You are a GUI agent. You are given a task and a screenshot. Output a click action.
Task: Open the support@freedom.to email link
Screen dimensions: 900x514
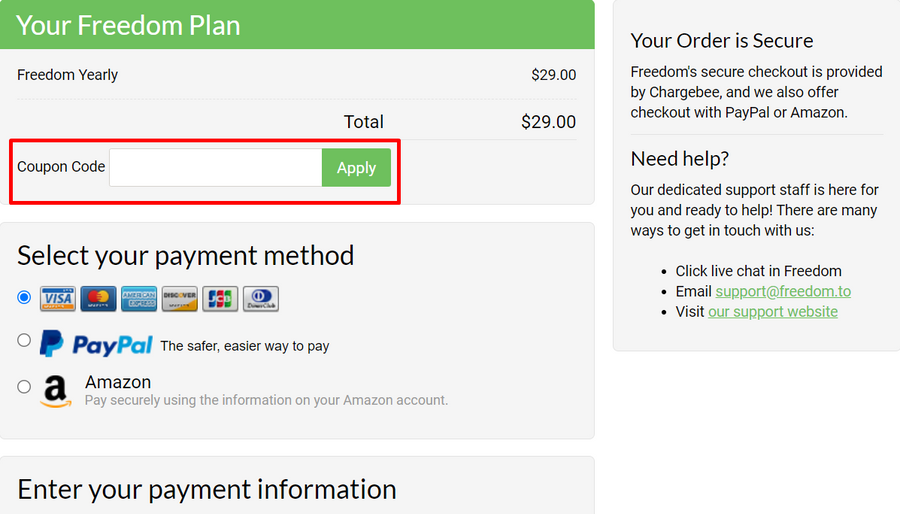783,291
